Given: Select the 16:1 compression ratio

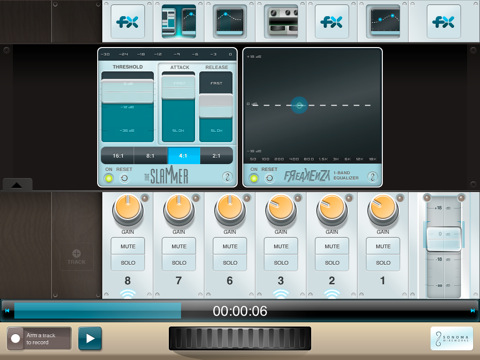Looking at the screenshot, I should pos(118,156).
